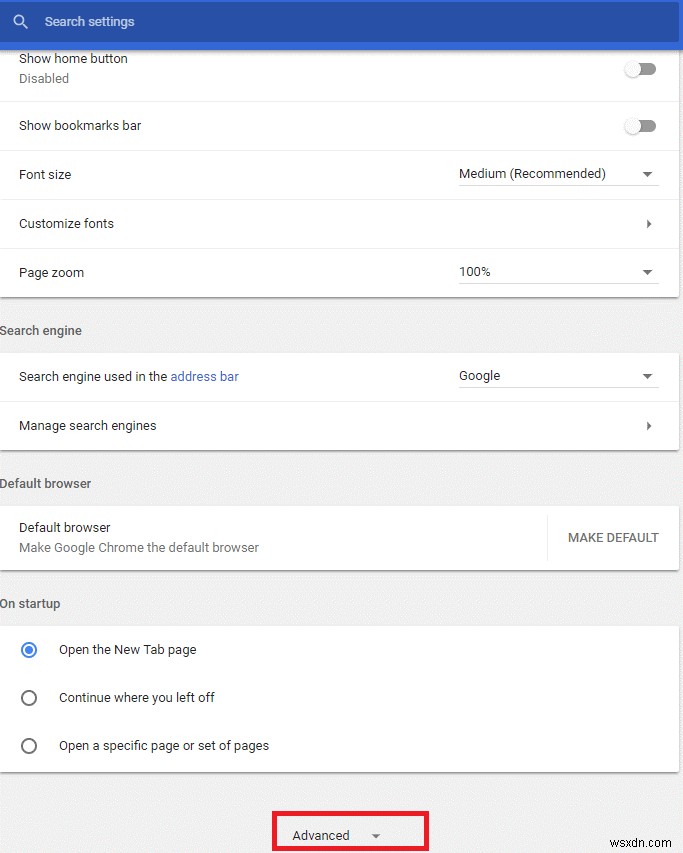683x853 pixels.
Task: Click the Search engine section heading
Action: coord(41,330)
